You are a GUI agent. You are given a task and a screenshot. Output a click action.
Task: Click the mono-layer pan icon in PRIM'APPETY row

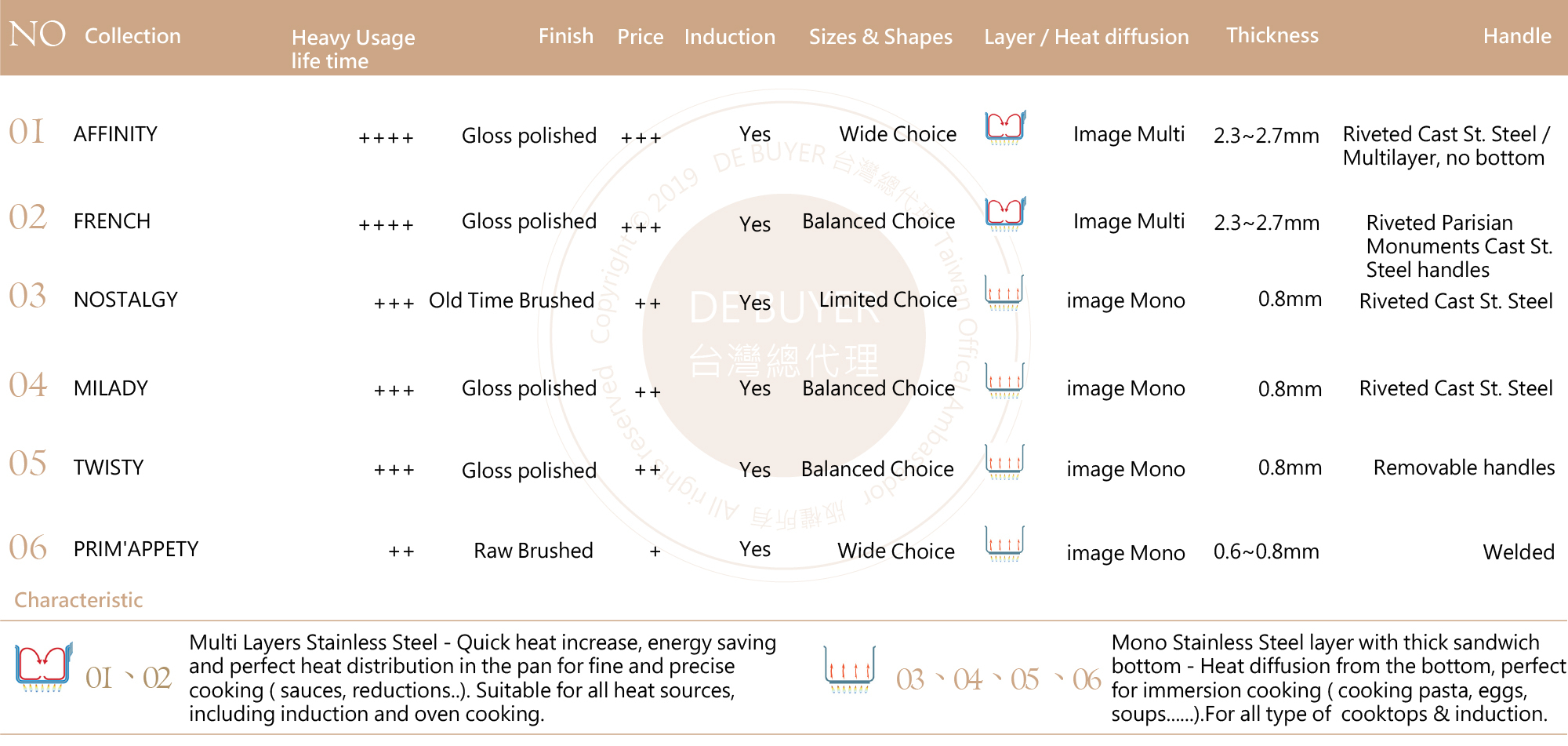[x=1004, y=544]
